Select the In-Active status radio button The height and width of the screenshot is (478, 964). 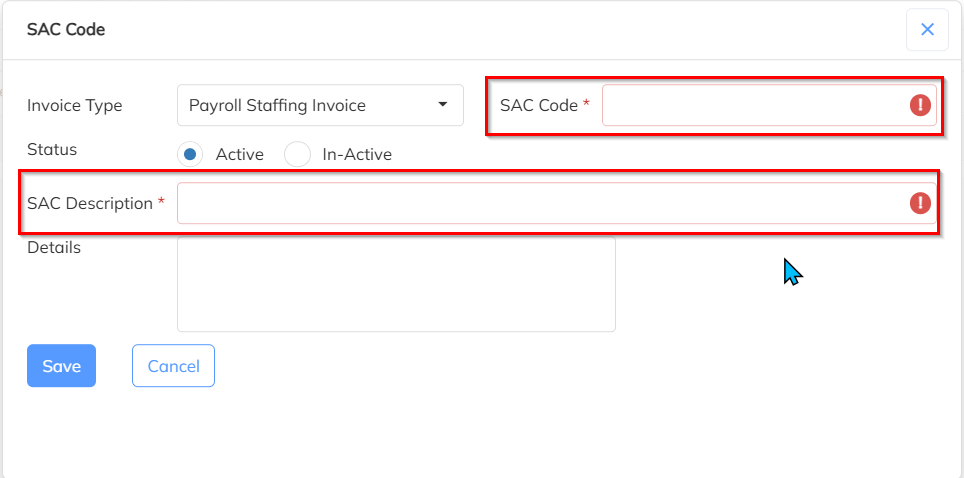pos(298,154)
